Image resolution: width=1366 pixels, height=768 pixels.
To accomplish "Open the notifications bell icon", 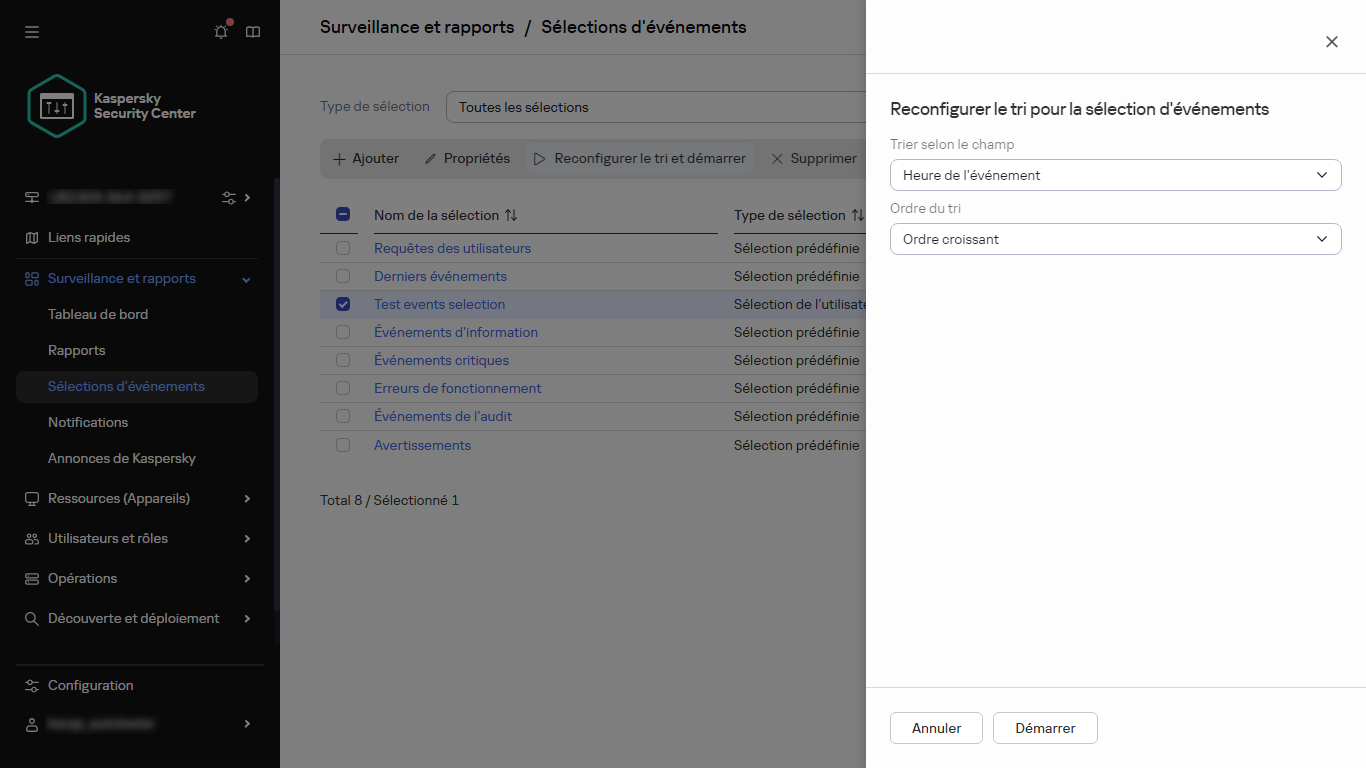I will coord(221,32).
